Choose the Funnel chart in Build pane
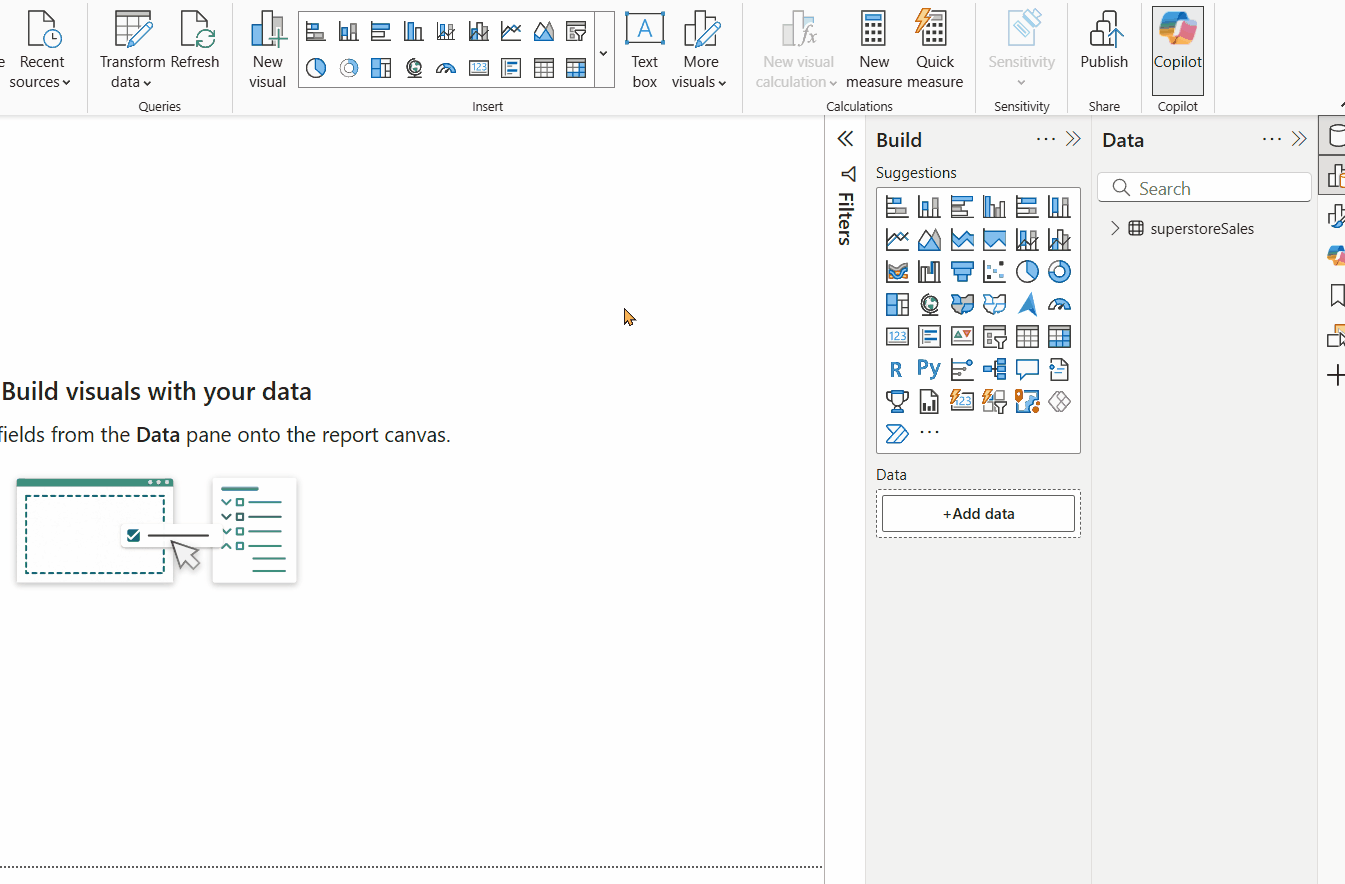 click(x=962, y=271)
